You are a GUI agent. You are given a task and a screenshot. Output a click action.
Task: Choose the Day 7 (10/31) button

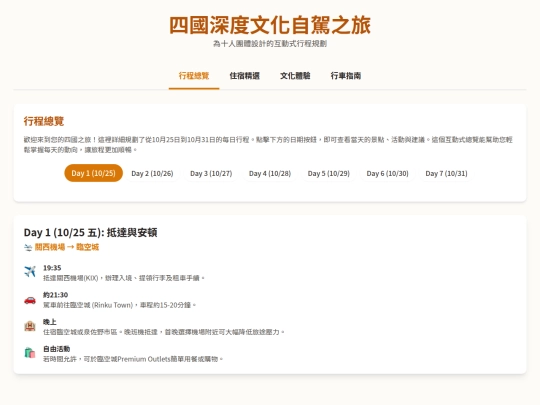pos(446,173)
